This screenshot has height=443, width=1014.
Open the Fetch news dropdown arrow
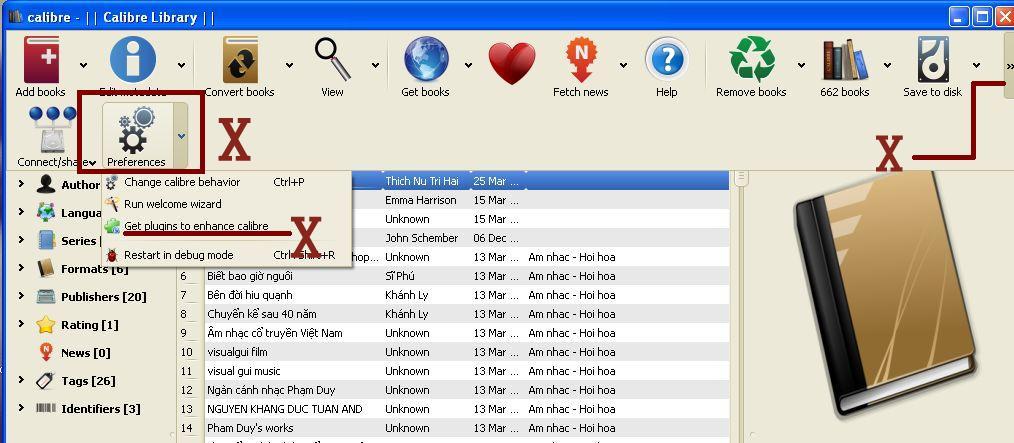623,65
